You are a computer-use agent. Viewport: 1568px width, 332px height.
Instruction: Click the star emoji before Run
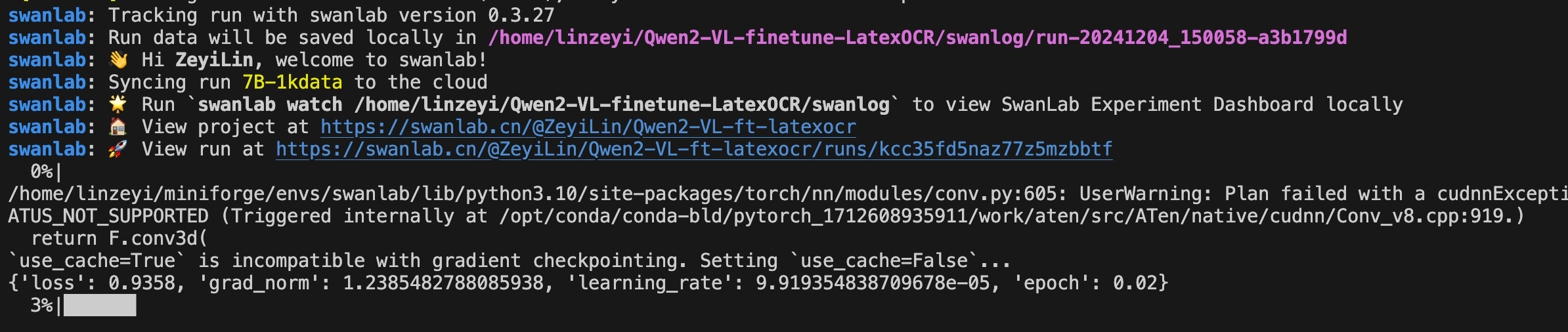coord(118,104)
